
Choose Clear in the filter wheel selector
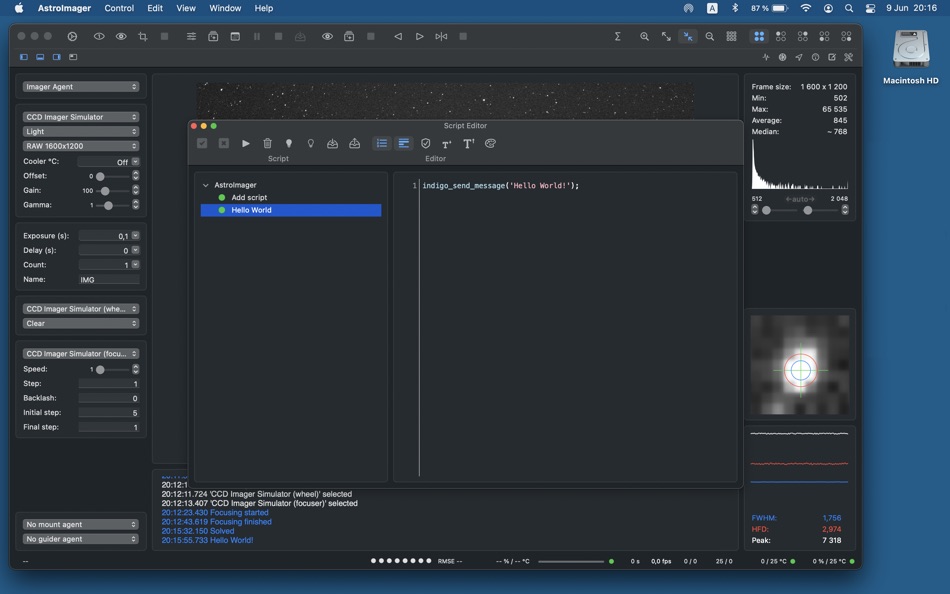click(79, 323)
